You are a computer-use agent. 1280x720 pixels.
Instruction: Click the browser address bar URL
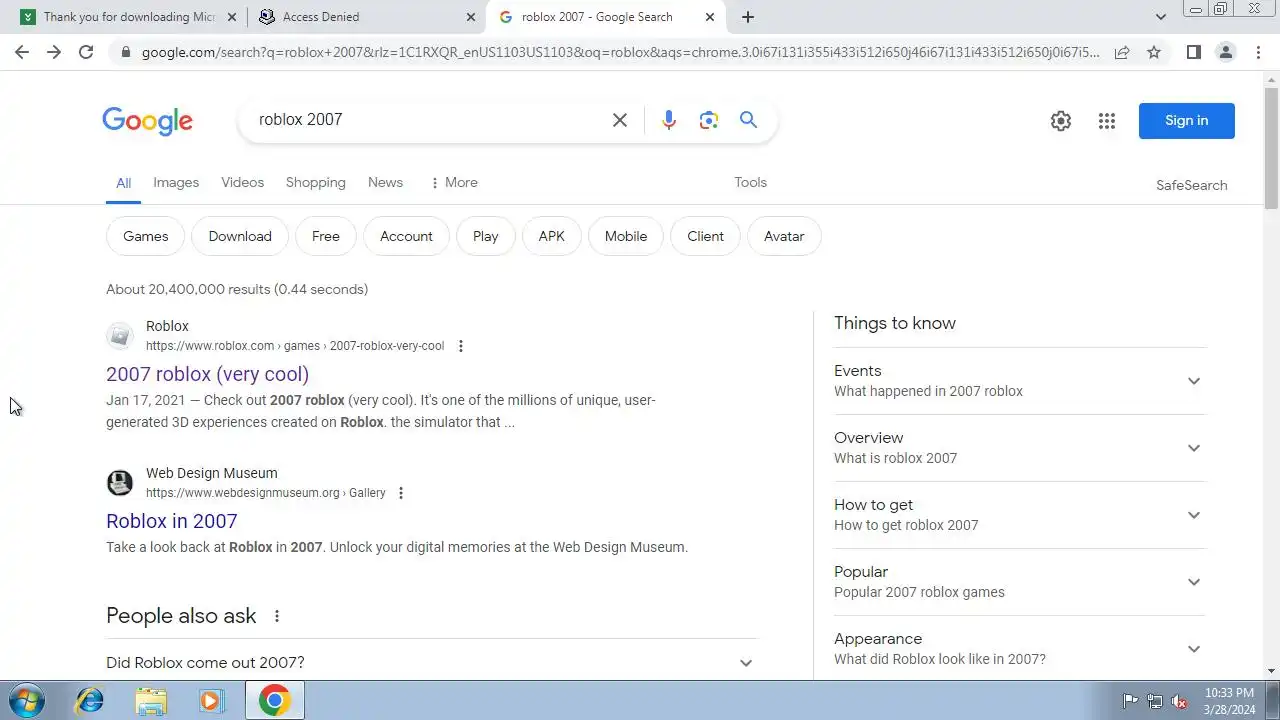tap(620, 52)
